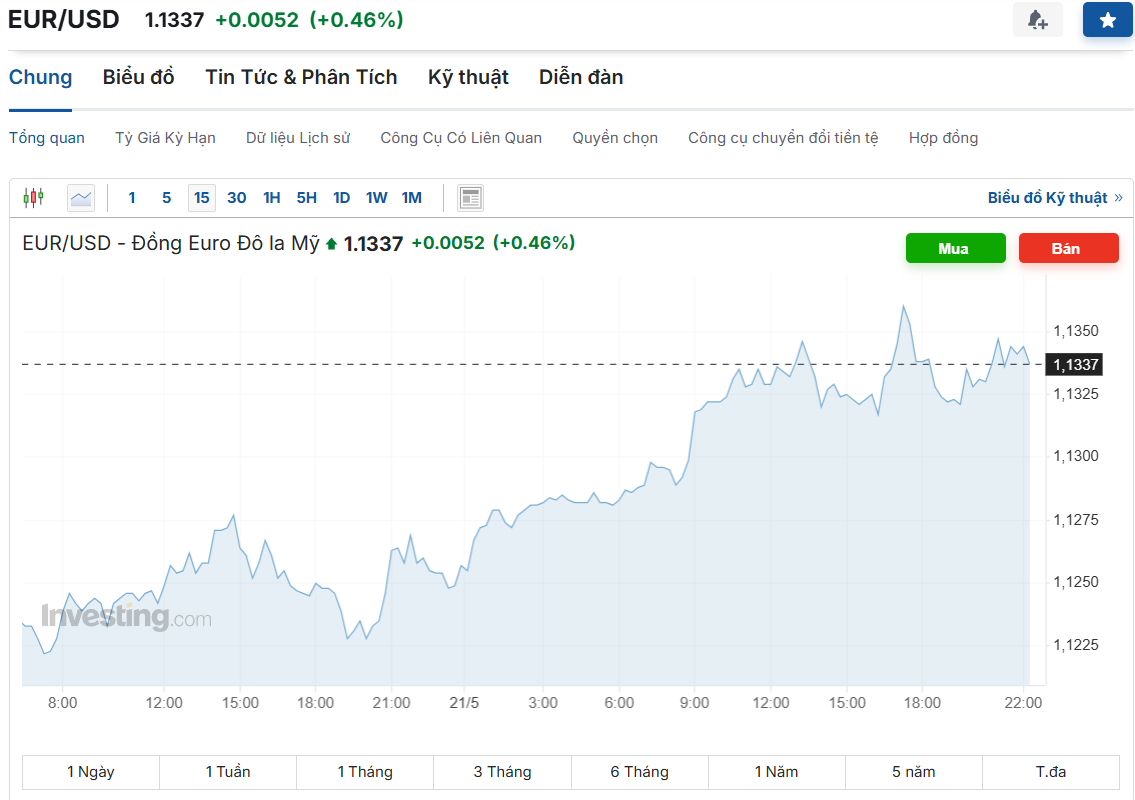Choose the 1W timeframe option
The width and height of the screenshot is (1135, 800).
click(x=377, y=198)
